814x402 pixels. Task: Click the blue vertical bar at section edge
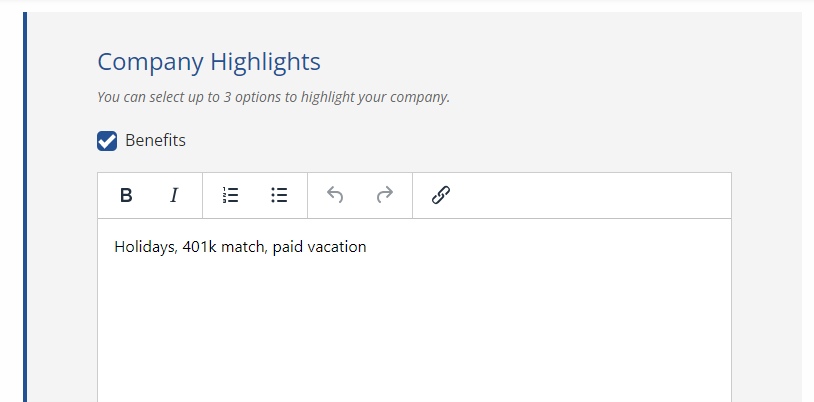26,200
